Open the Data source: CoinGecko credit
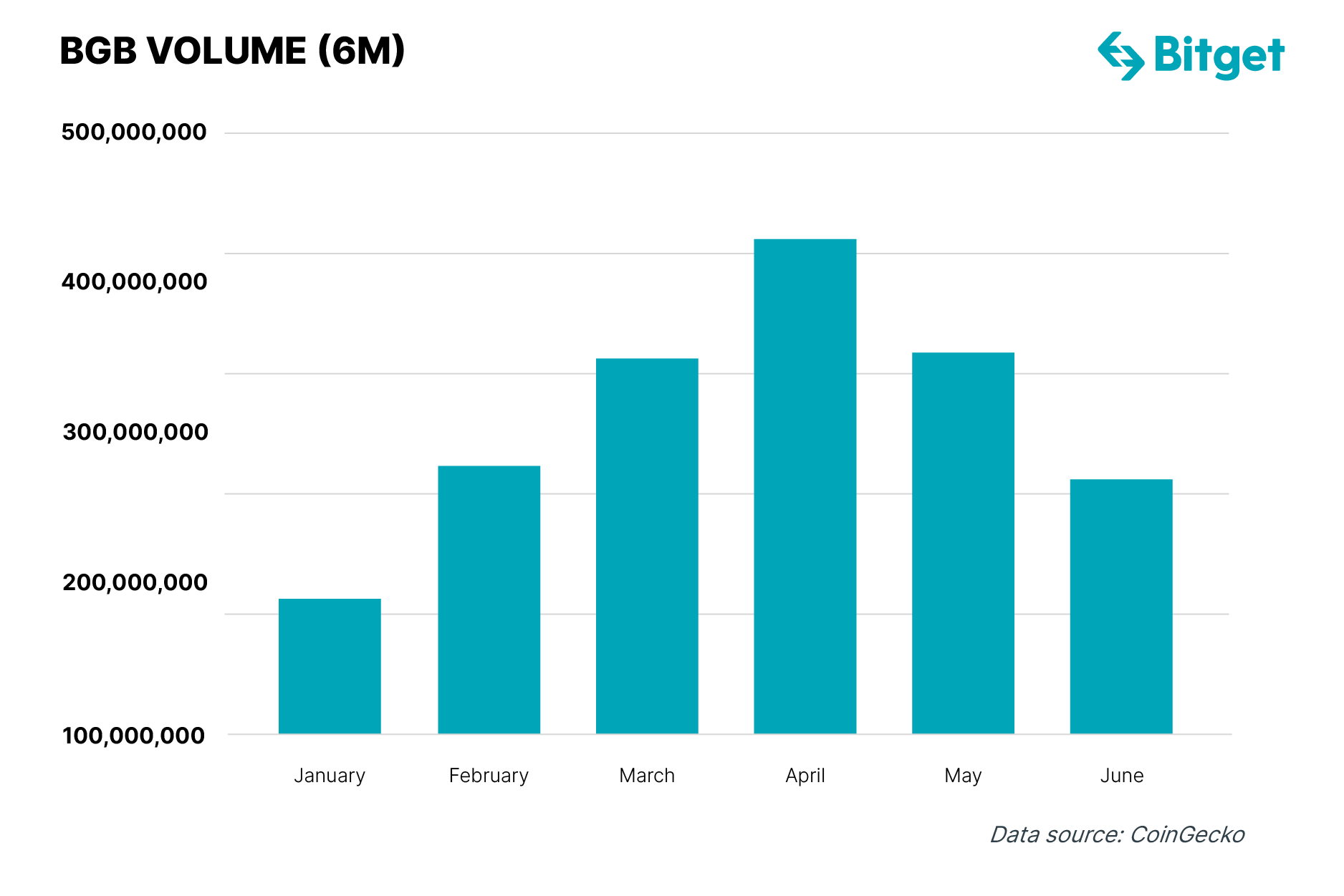 [1117, 834]
